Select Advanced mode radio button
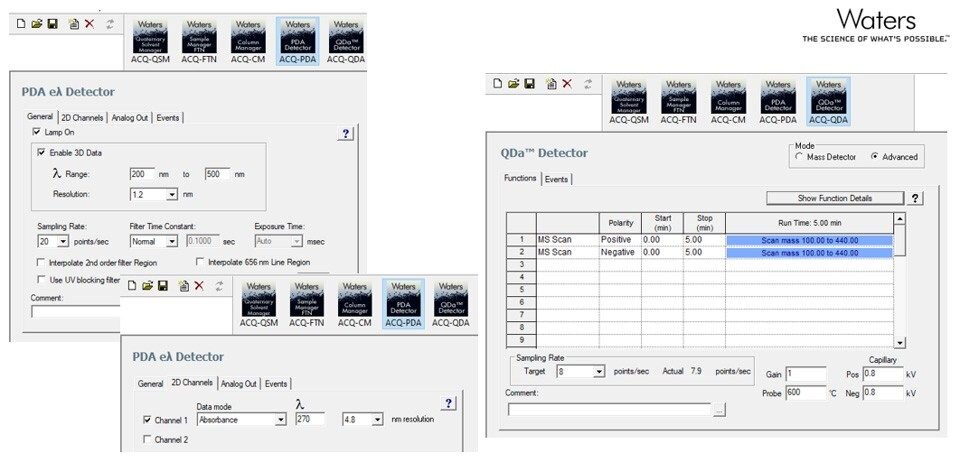This screenshot has width=960, height=462. (x=875, y=157)
